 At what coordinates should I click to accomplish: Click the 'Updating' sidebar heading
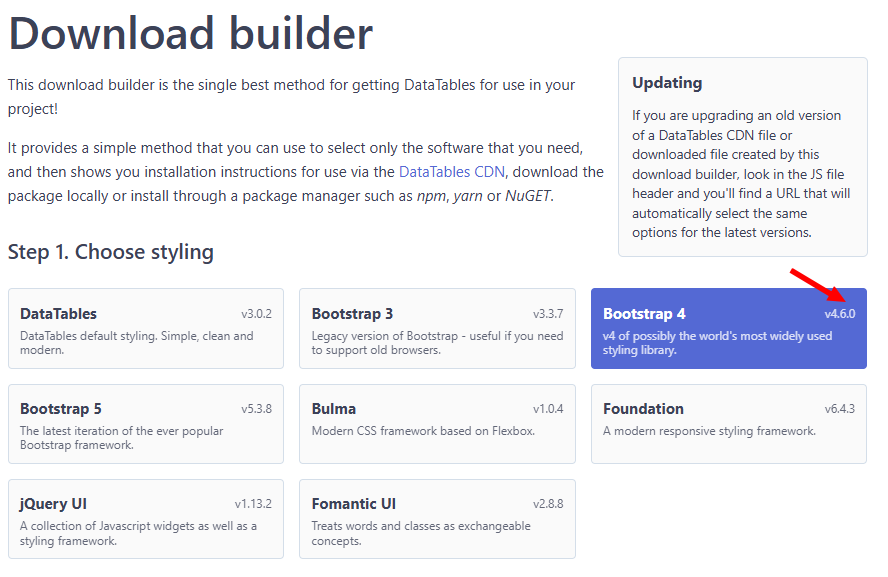(667, 83)
